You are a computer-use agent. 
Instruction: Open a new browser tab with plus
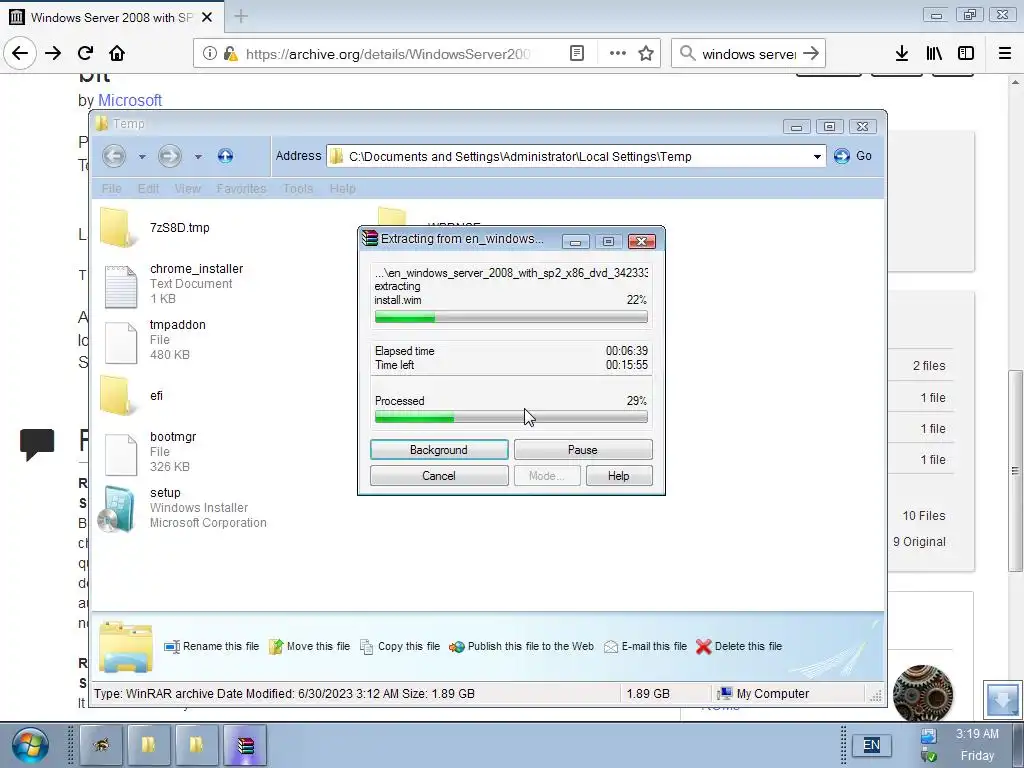(241, 16)
